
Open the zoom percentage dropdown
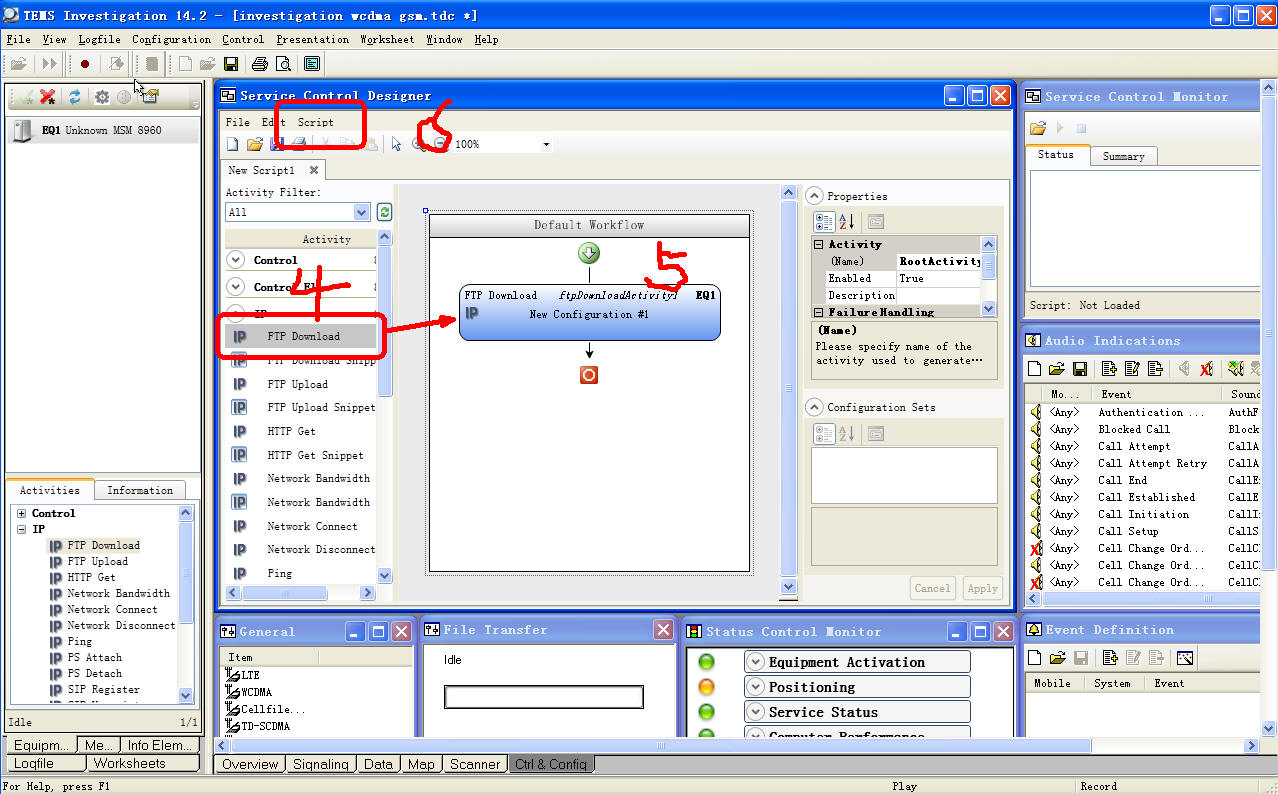point(546,145)
